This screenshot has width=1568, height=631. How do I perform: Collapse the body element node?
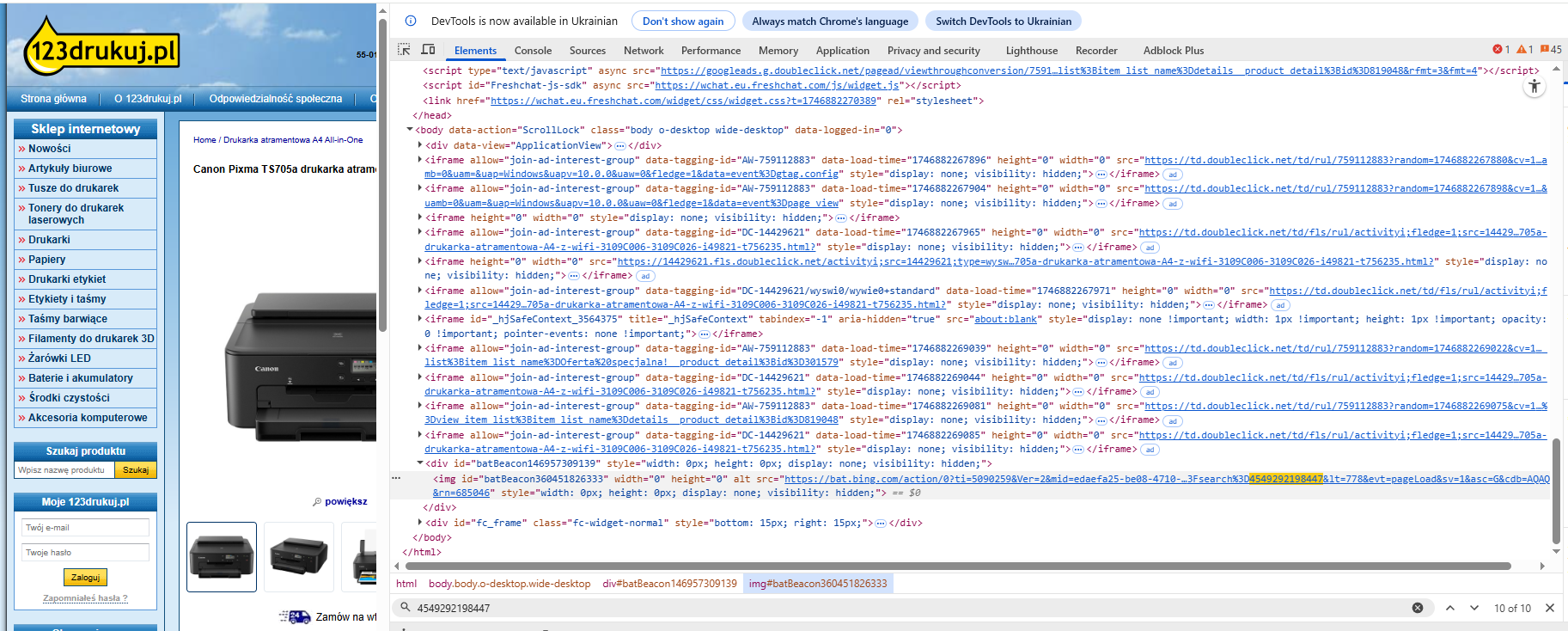[410, 130]
